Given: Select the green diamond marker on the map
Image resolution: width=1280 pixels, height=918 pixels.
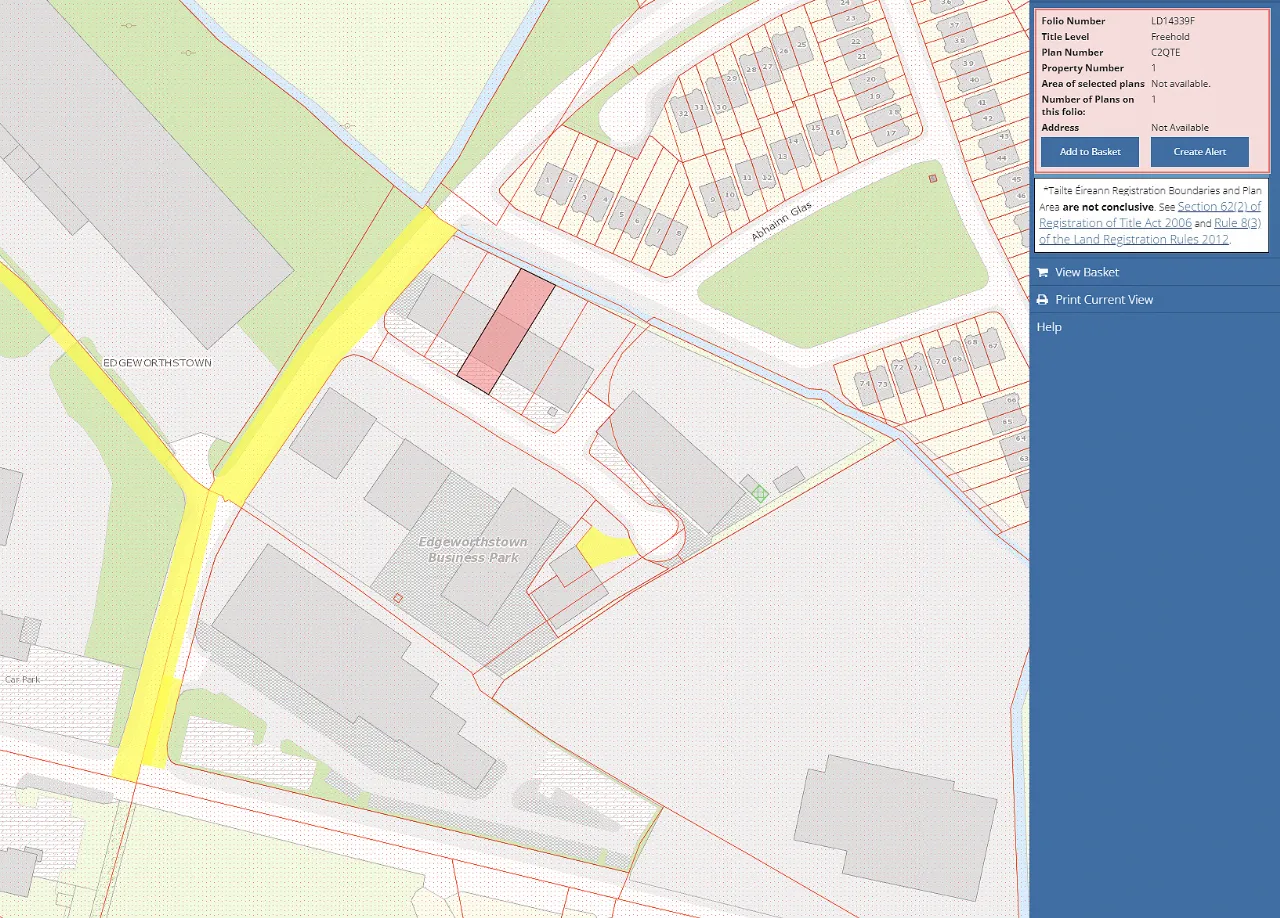Looking at the screenshot, I should coord(761,493).
